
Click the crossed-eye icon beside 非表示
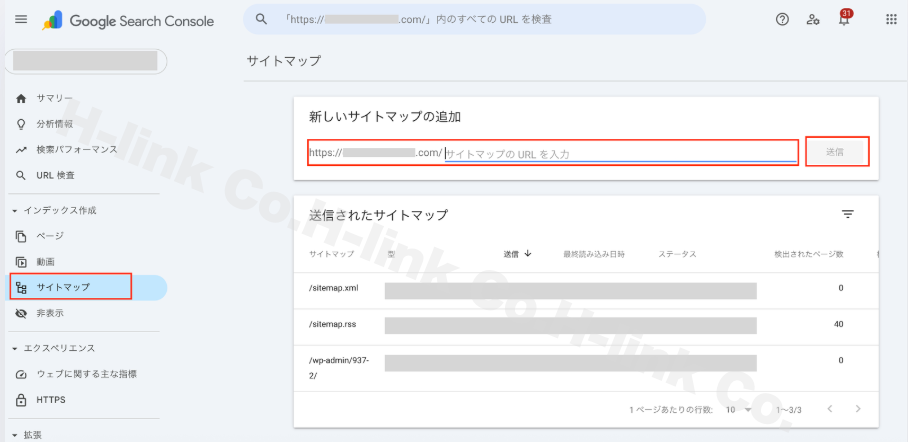pyautogui.click(x=21, y=313)
